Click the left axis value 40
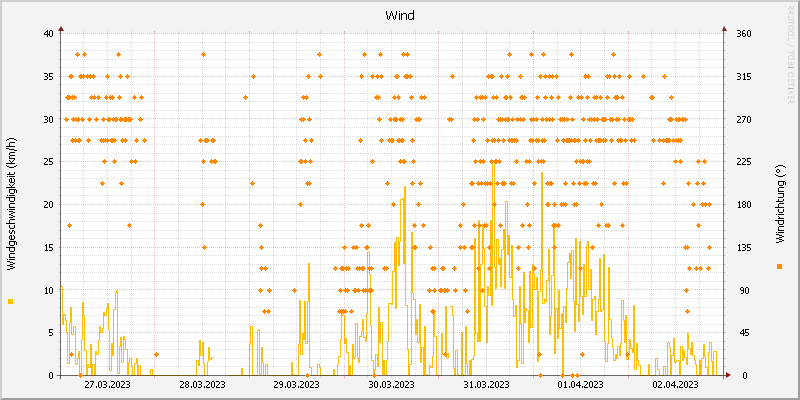800x400 pixels. [48, 34]
